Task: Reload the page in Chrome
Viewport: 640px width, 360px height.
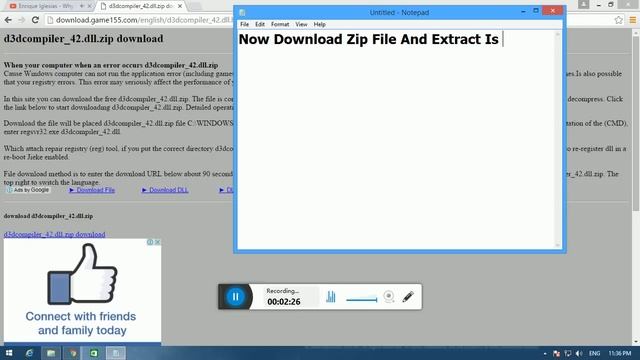Action: pyautogui.click(x=35, y=20)
